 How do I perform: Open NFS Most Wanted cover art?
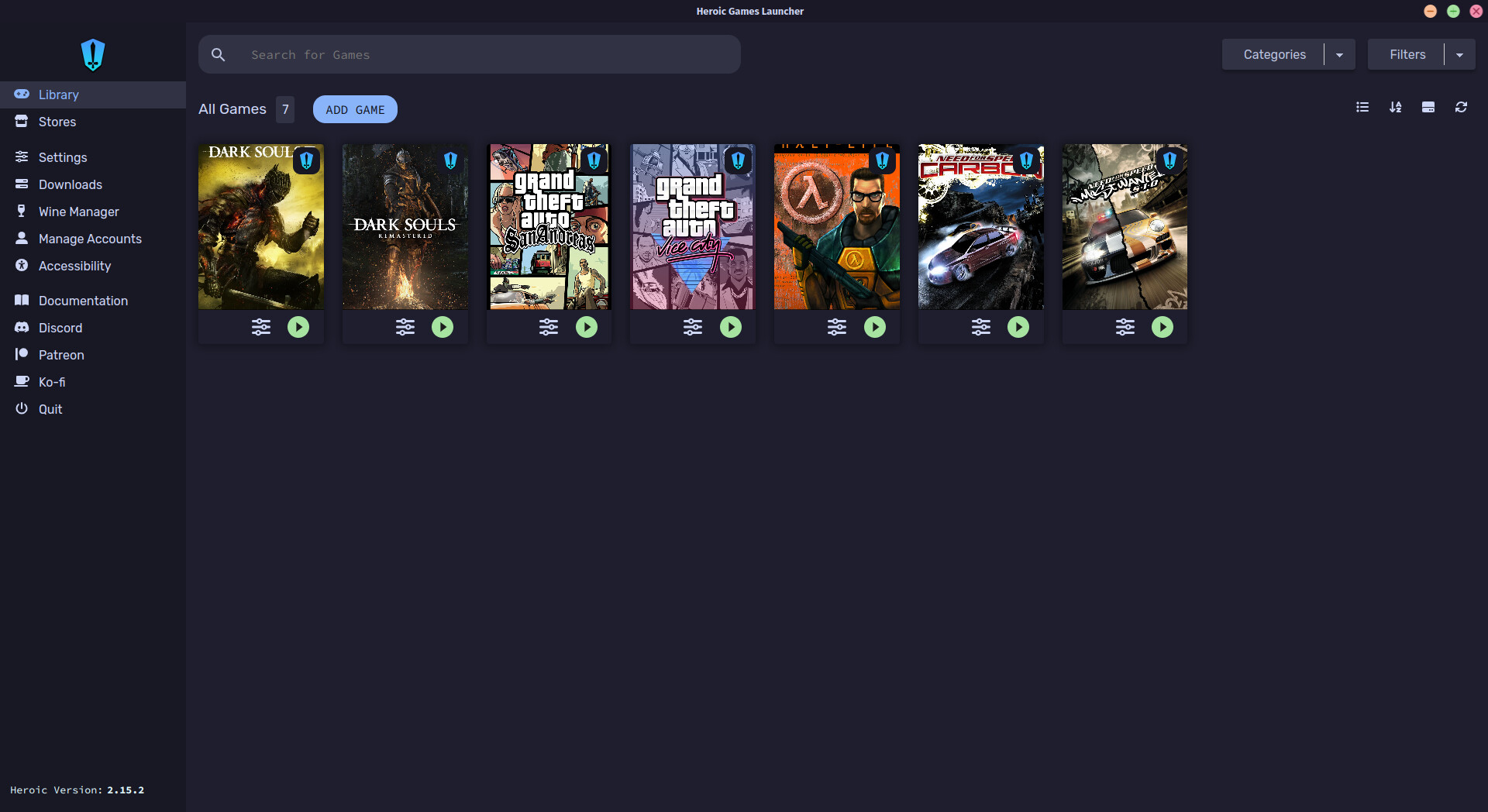(1125, 227)
